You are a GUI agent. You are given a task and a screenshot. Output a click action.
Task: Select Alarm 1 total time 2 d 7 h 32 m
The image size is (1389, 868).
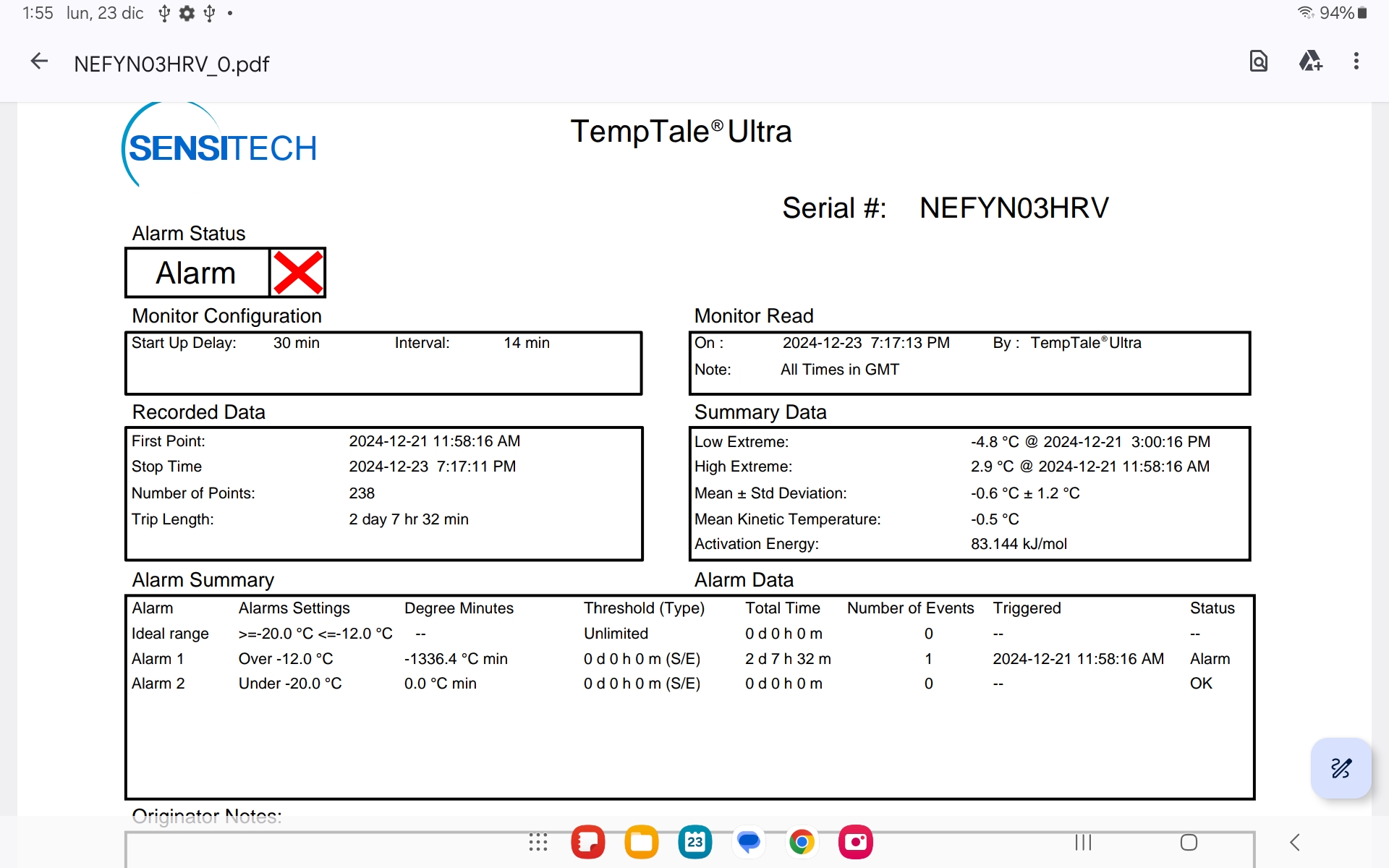click(788, 659)
